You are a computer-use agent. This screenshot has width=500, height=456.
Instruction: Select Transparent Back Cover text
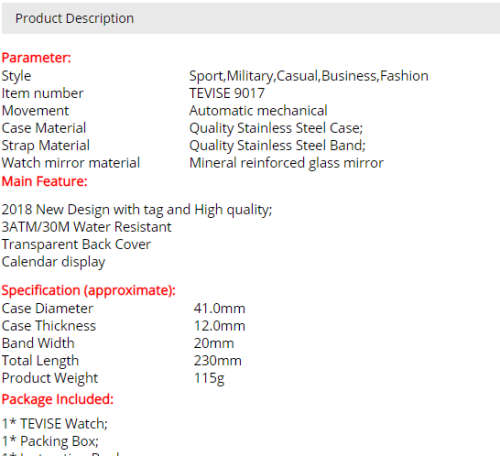click(76, 245)
